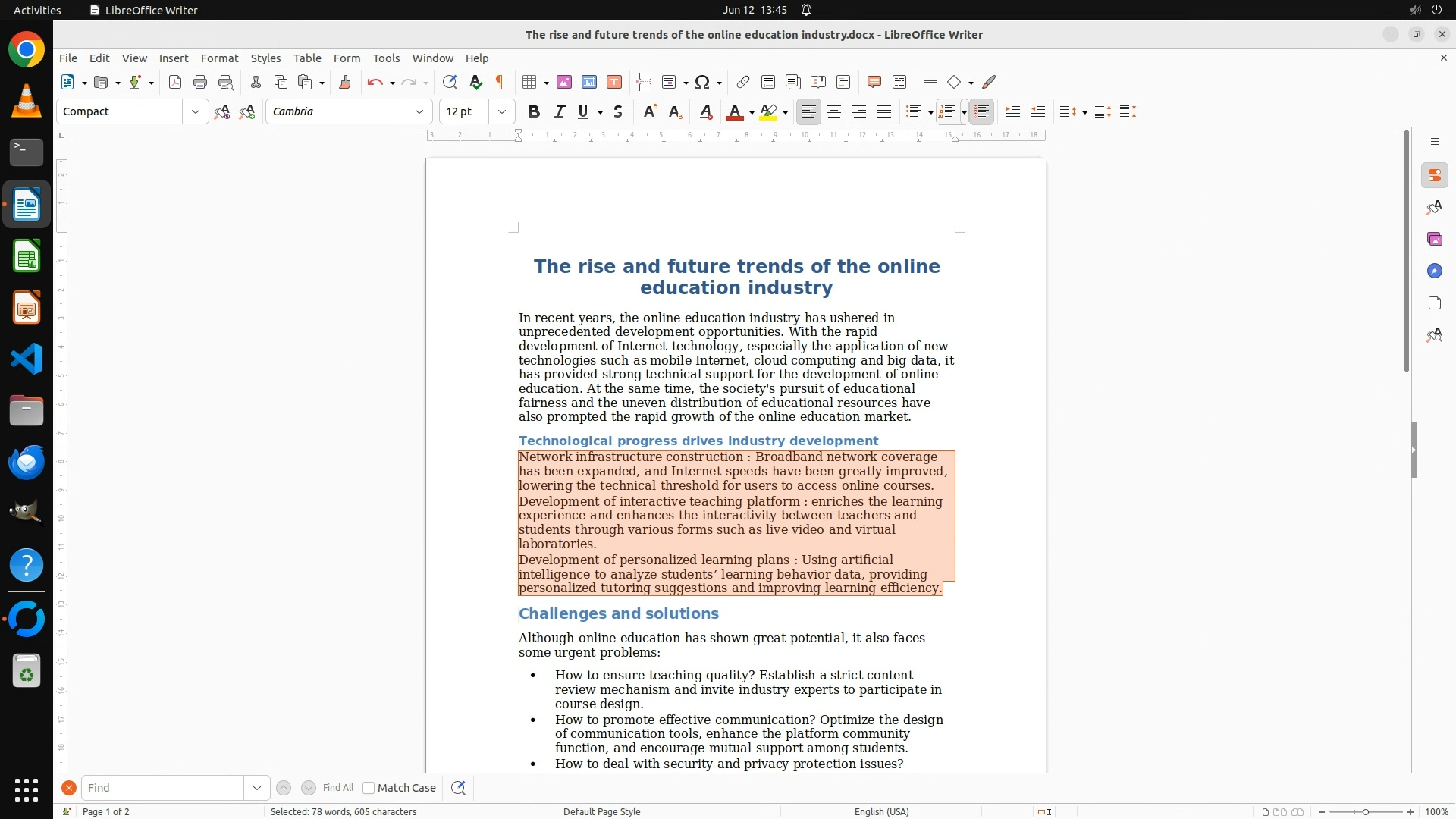Open the Format menu
1456x819 pixels.
pos(219,58)
